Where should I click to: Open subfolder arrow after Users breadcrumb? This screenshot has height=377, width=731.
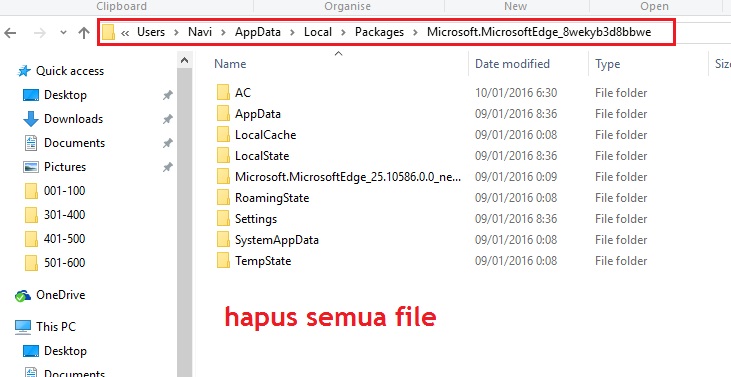tap(176, 33)
